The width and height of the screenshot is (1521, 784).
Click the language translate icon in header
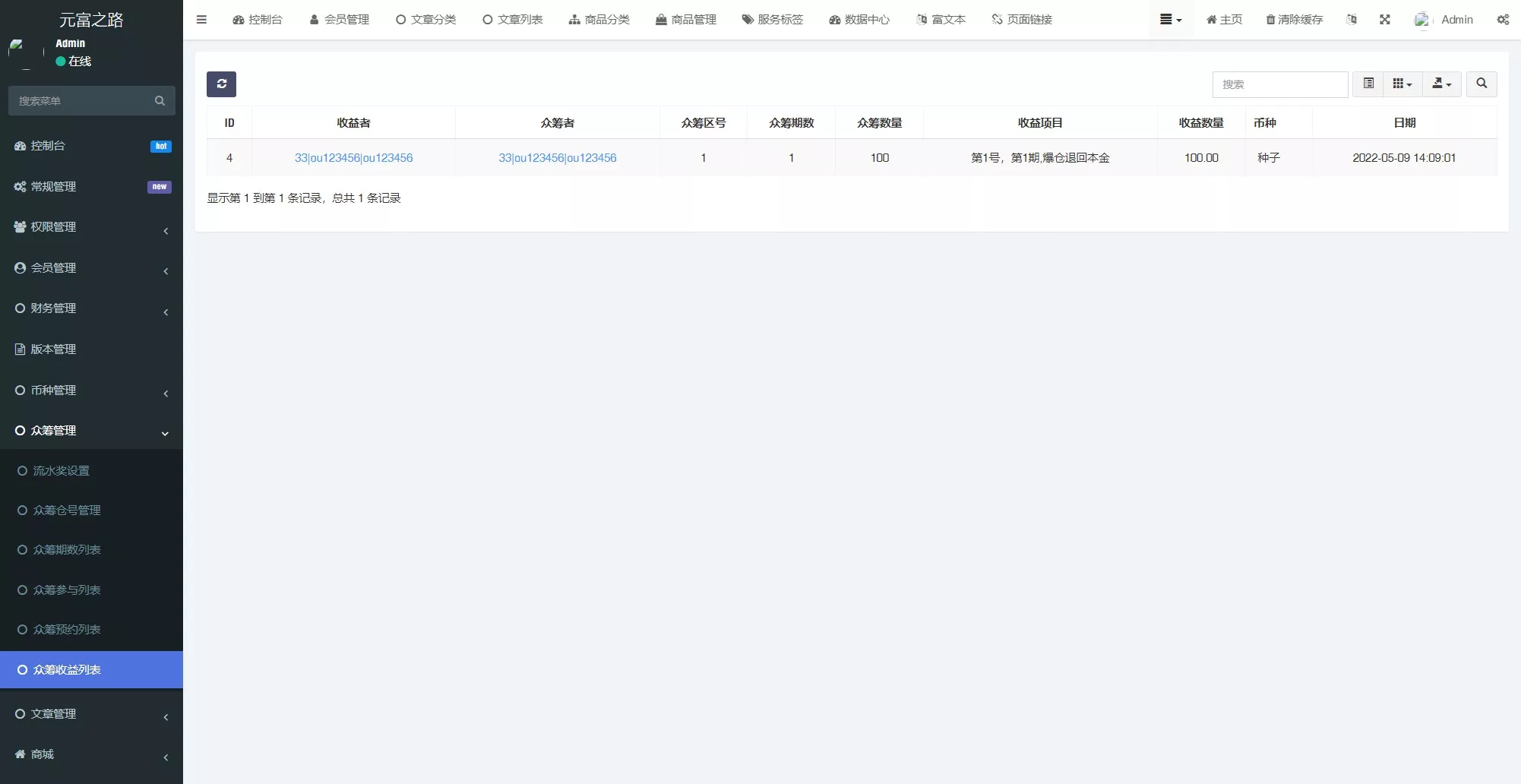pyautogui.click(x=1352, y=20)
